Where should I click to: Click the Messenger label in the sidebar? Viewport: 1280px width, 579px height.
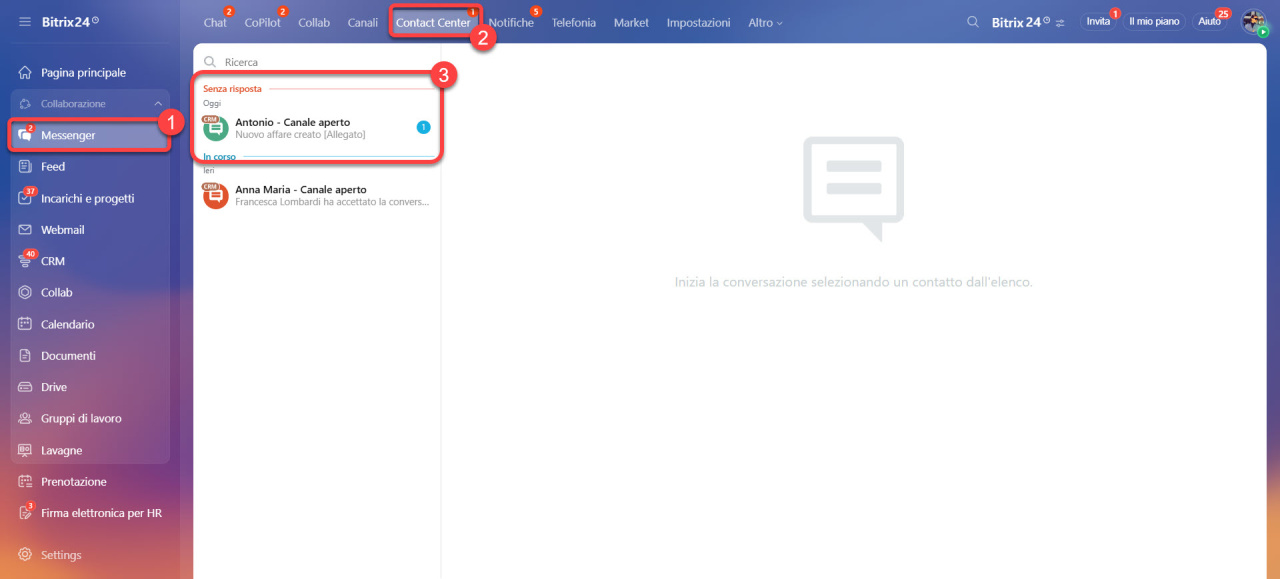68,135
